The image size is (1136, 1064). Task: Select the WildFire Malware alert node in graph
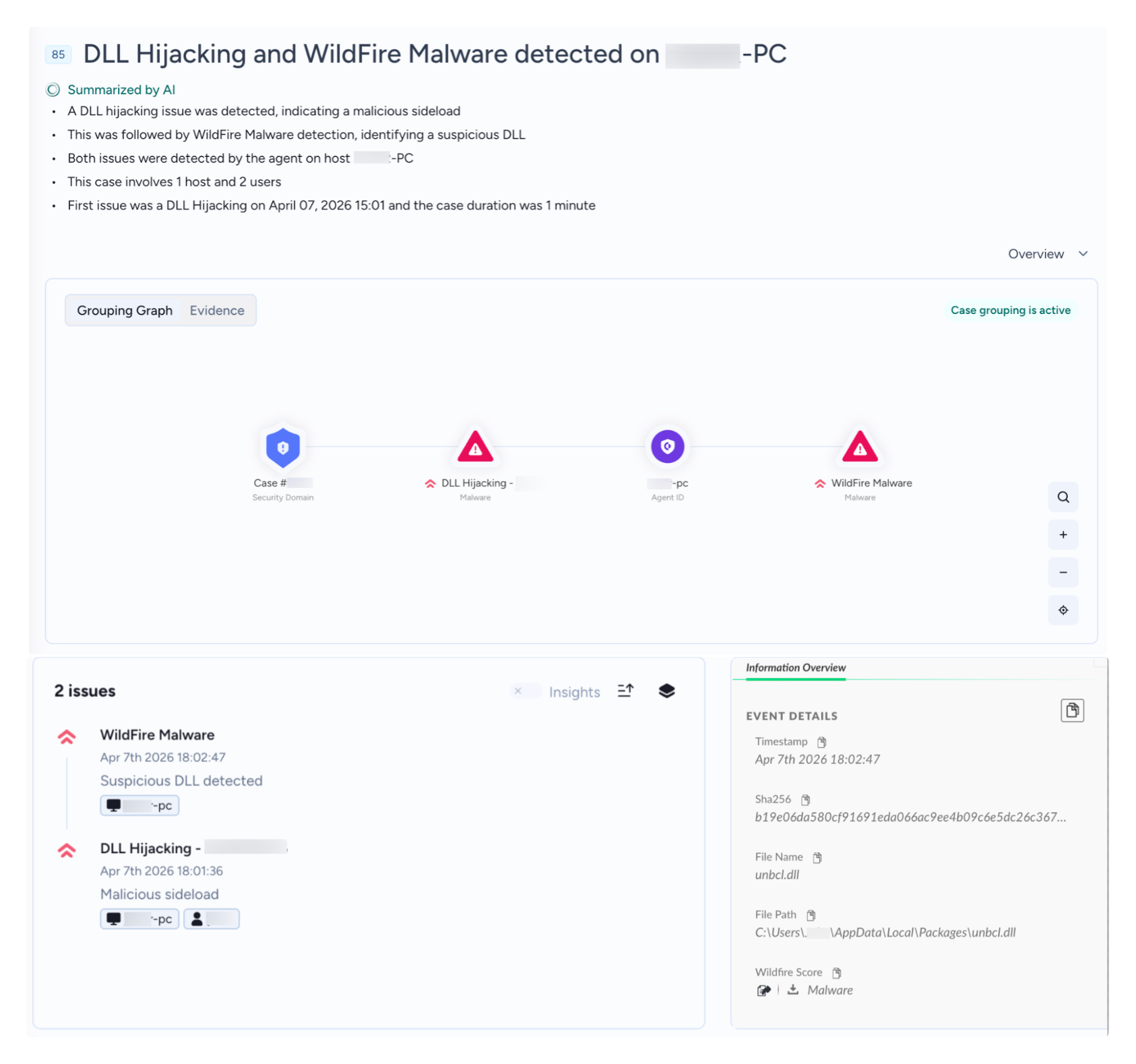point(860,447)
